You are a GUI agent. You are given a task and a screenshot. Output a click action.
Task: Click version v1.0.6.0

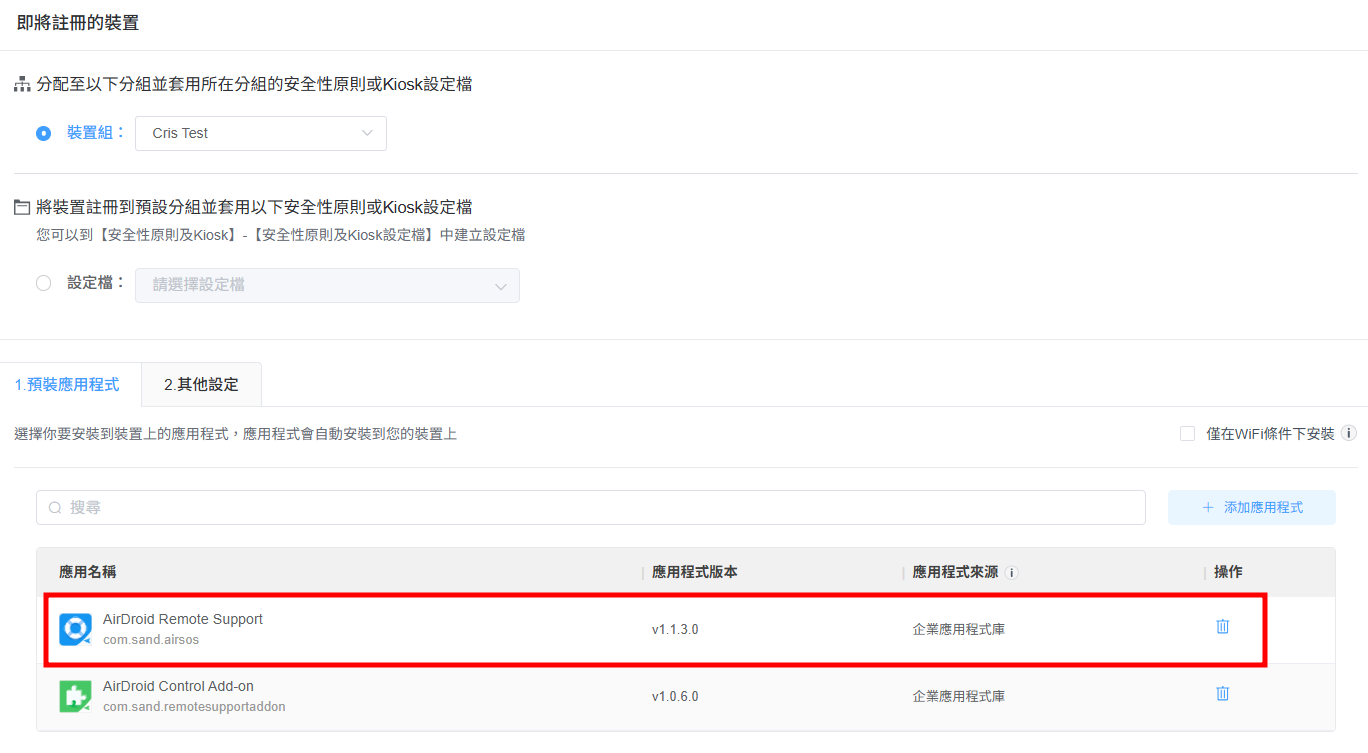(675, 696)
